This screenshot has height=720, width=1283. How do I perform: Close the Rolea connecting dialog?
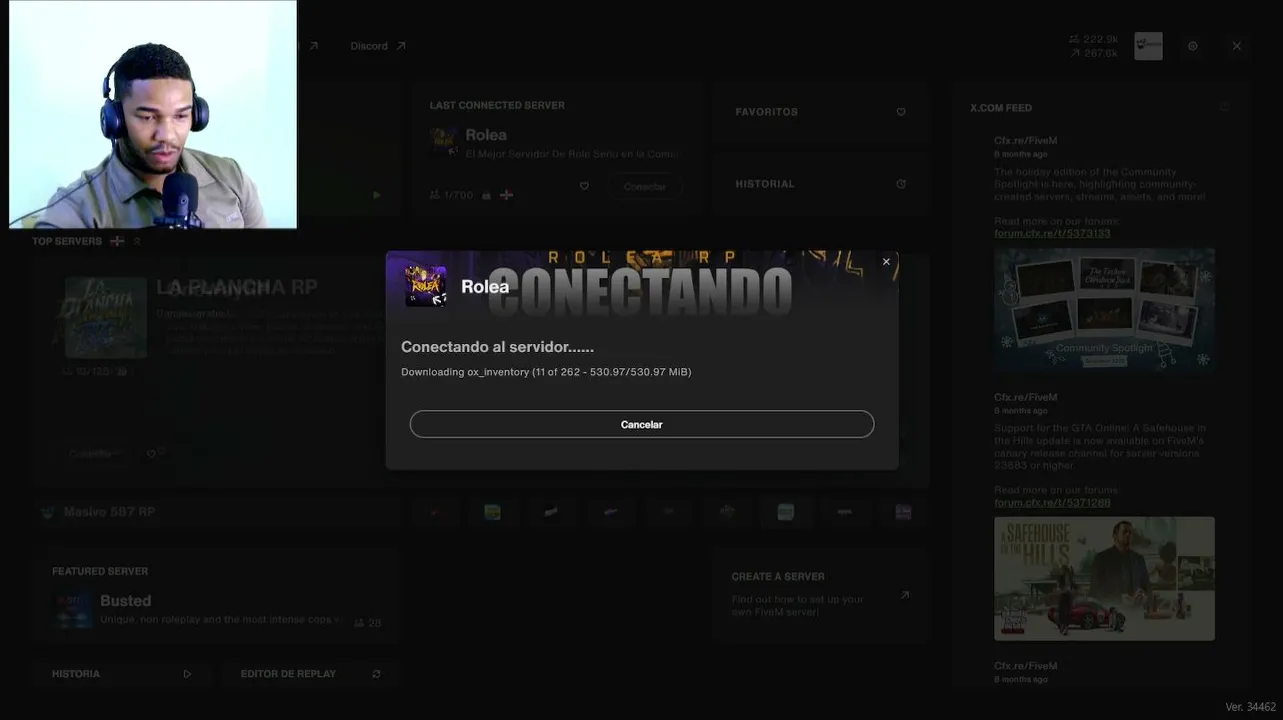pyautogui.click(x=886, y=262)
